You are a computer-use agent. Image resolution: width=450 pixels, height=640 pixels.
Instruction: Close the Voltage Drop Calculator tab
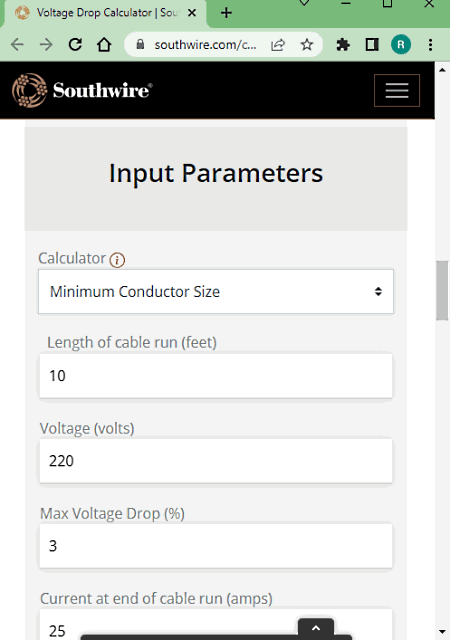tap(192, 13)
